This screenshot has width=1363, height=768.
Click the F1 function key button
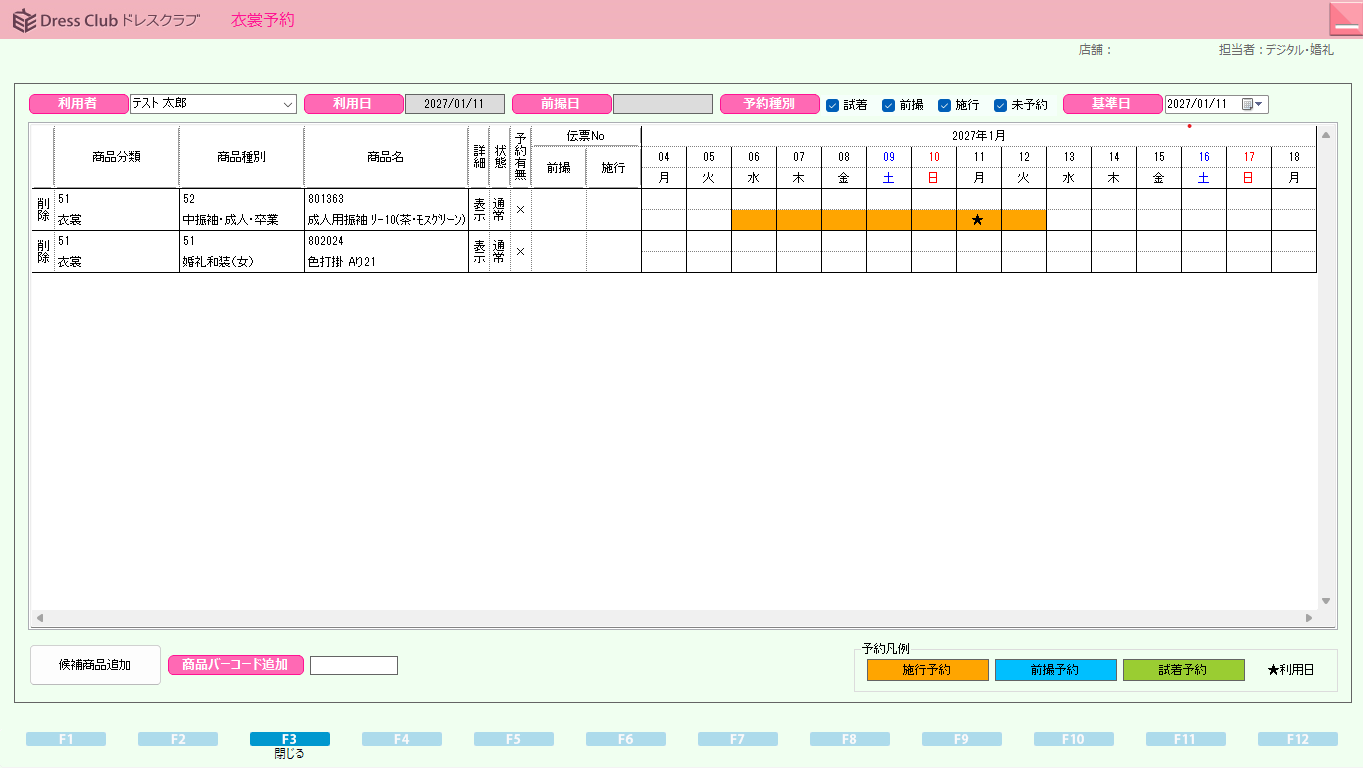pos(66,739)
